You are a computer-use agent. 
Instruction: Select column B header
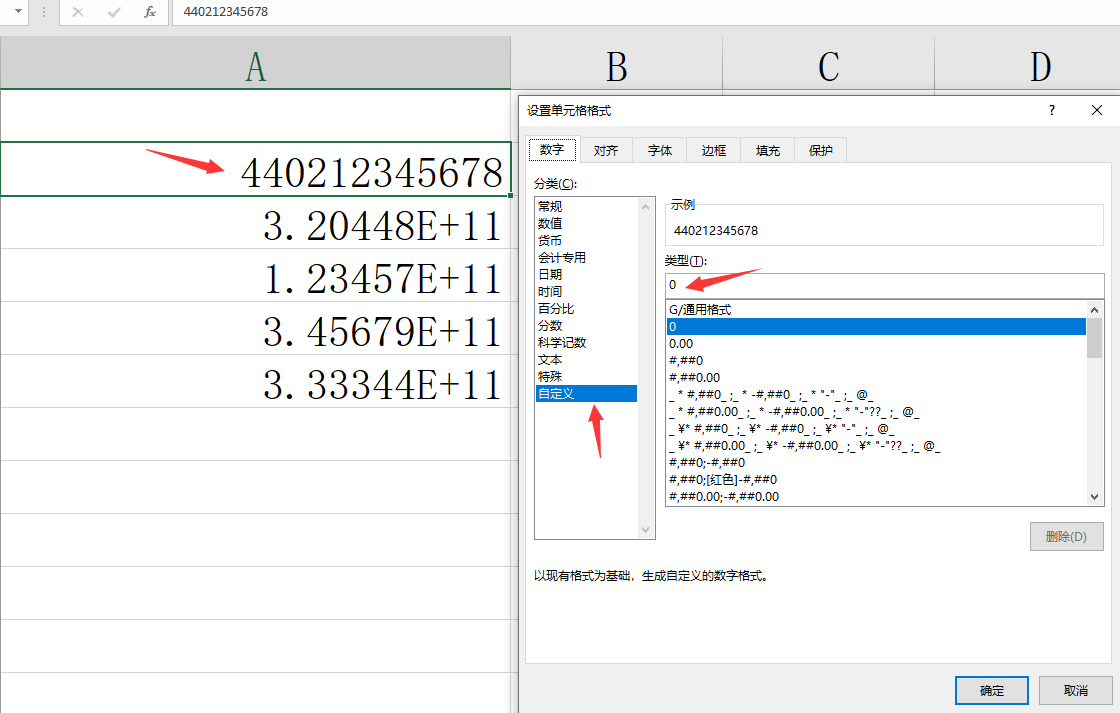(616, 64)
